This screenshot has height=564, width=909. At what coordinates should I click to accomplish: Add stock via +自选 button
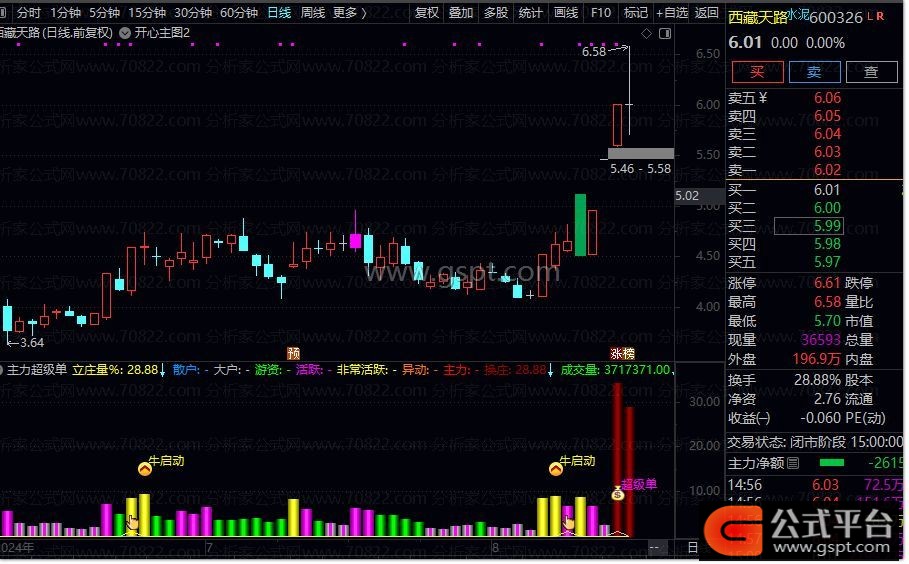(672, 12)
